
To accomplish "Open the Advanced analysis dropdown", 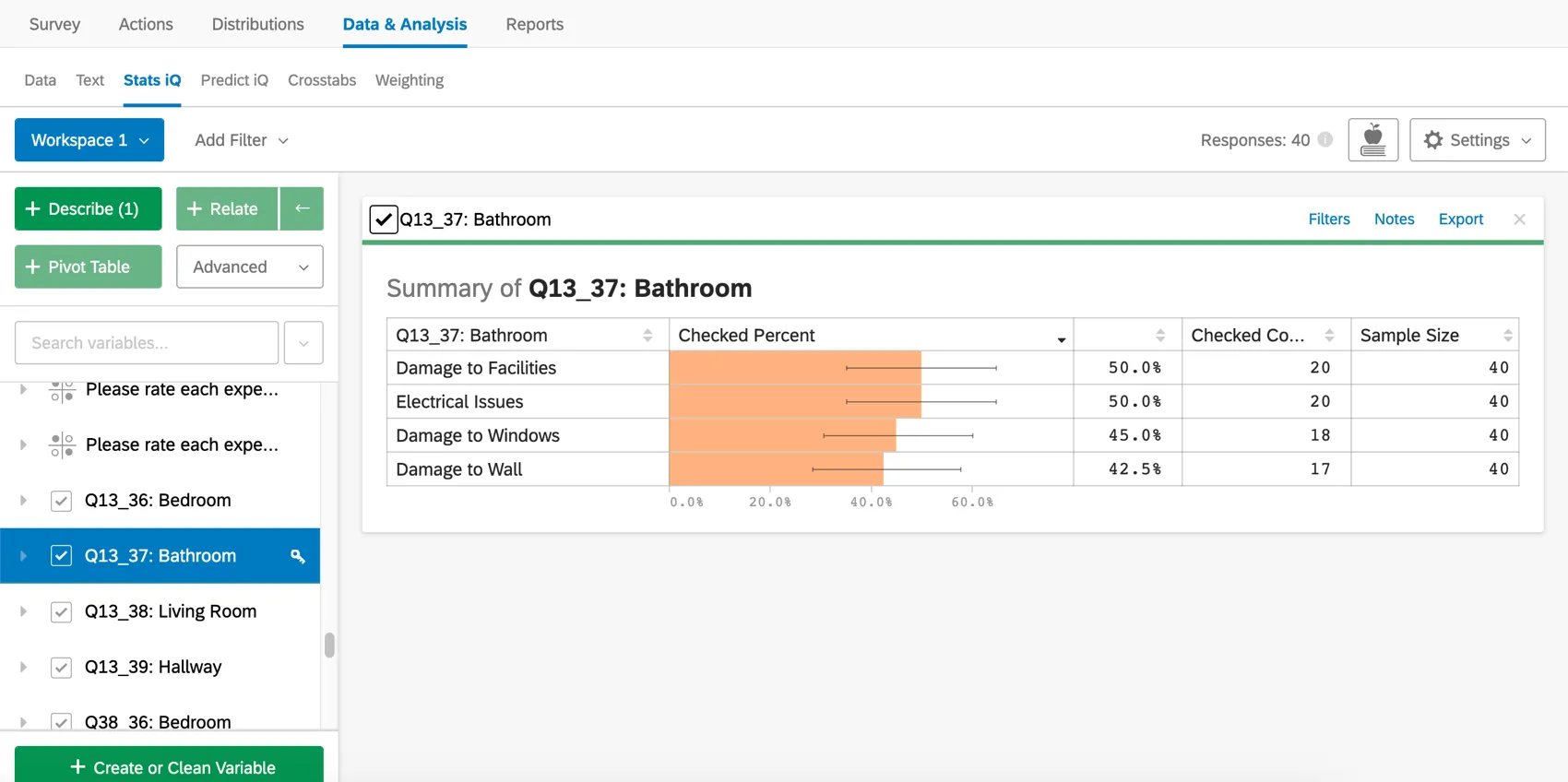I will click(x=250, y=267).
